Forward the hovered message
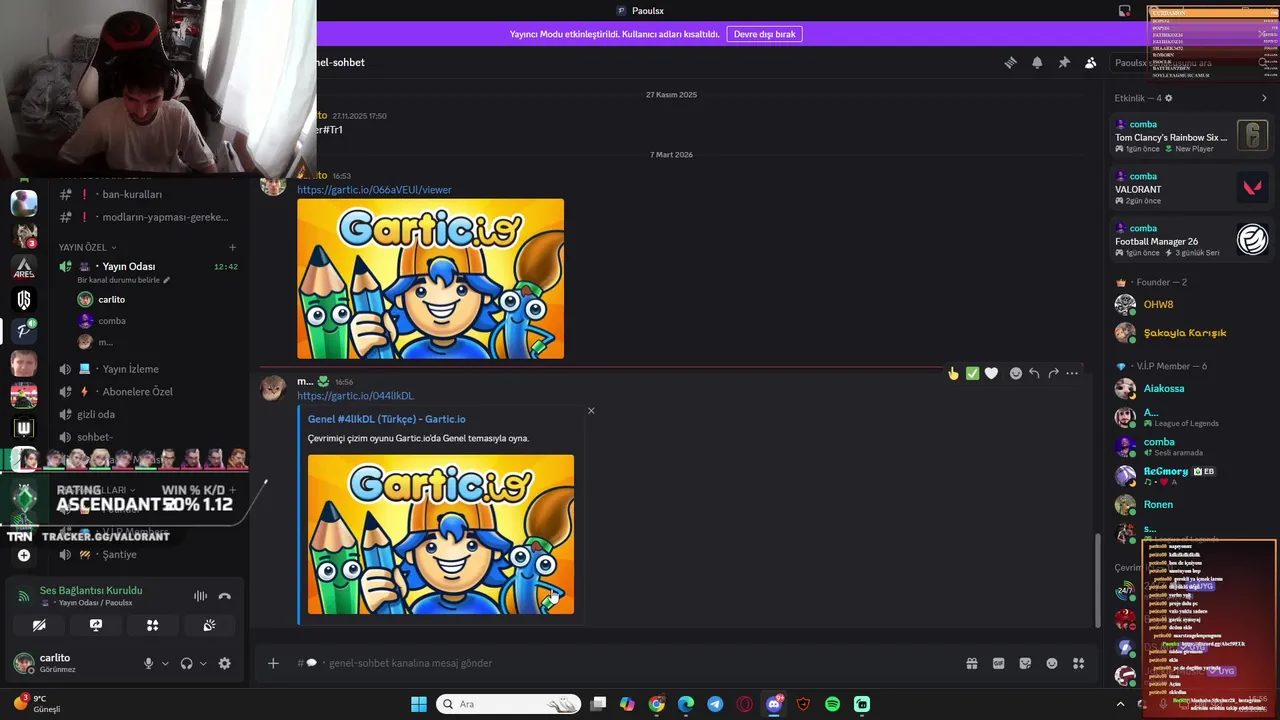Viewport: 1280px width, 720px height. tap(1053, 373)
